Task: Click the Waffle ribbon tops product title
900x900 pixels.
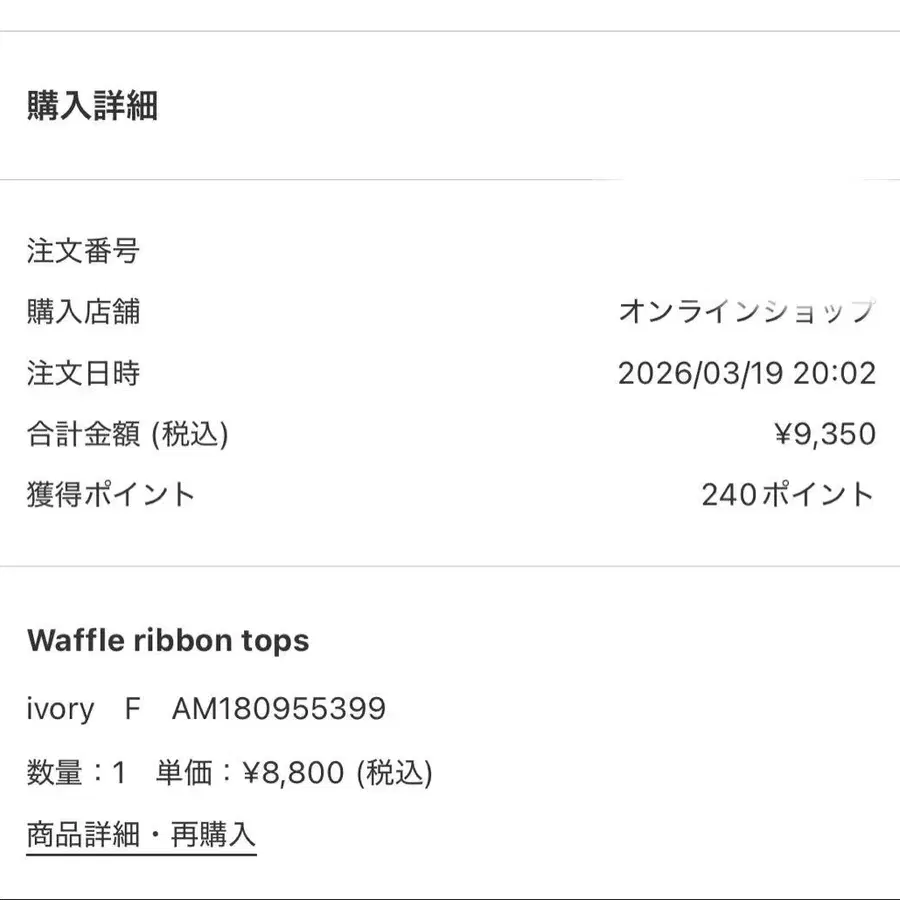Action: 168,641
